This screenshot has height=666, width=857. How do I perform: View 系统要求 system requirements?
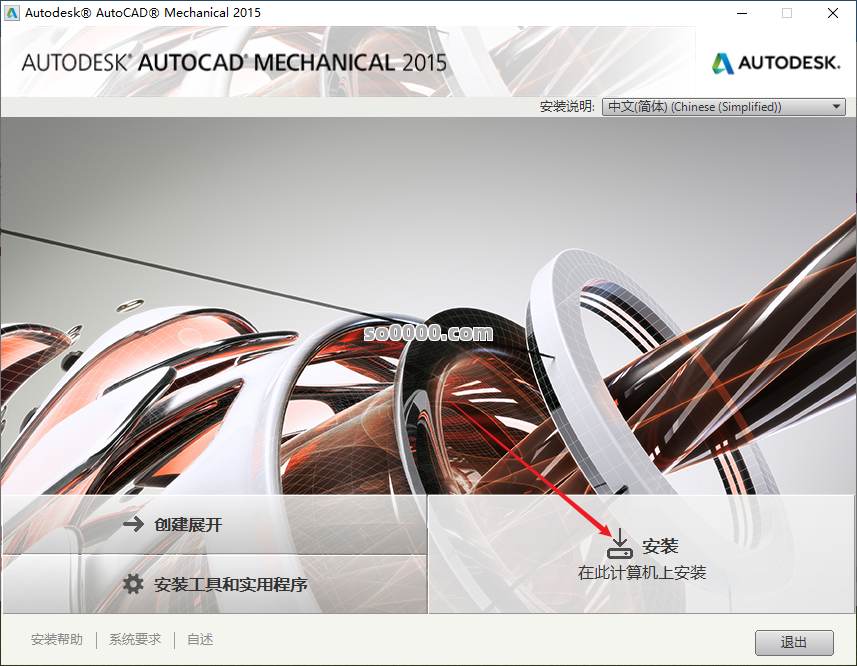point(134,639)
